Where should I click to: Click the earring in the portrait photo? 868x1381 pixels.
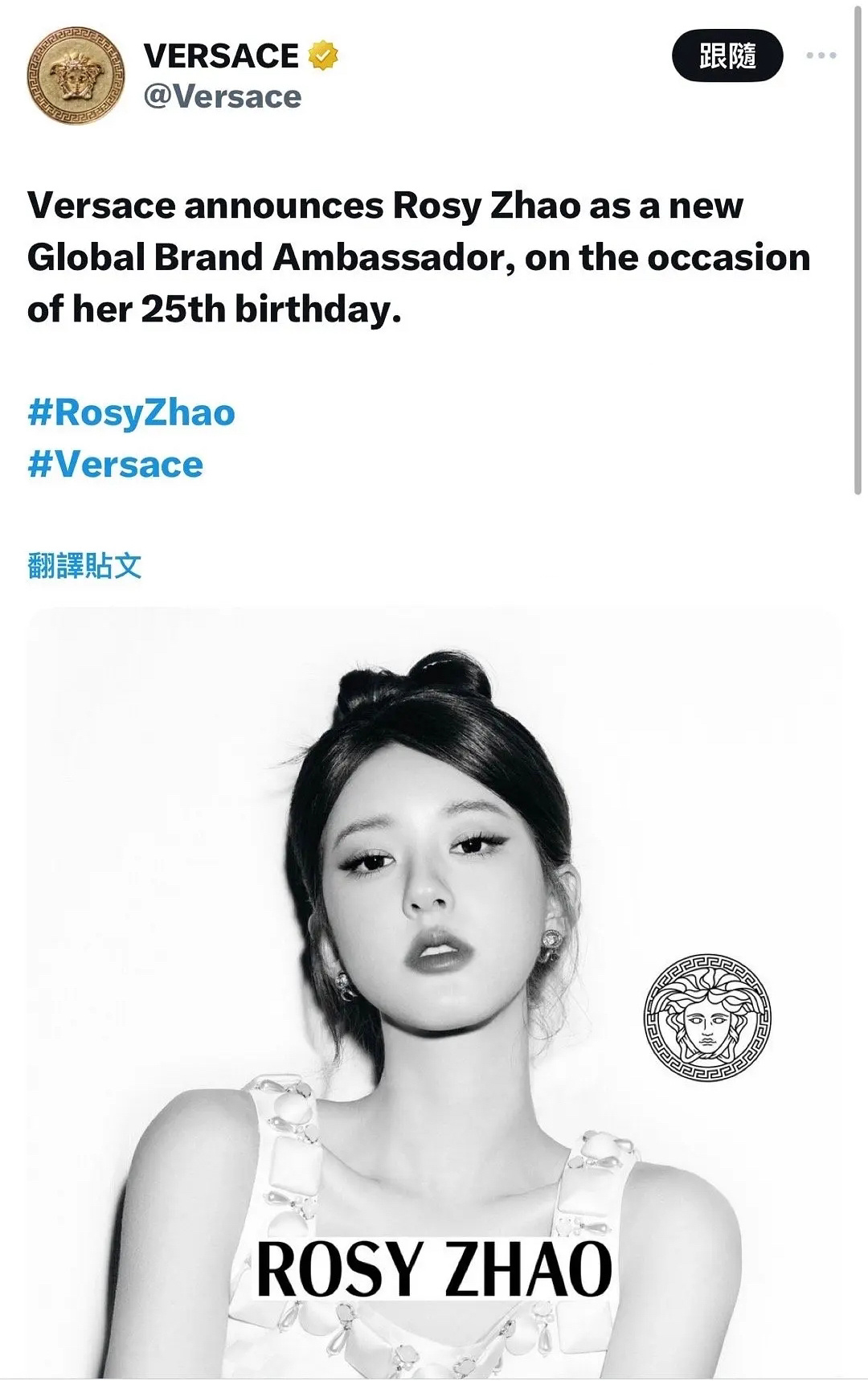pyautogui.click(x=552, y=940)
